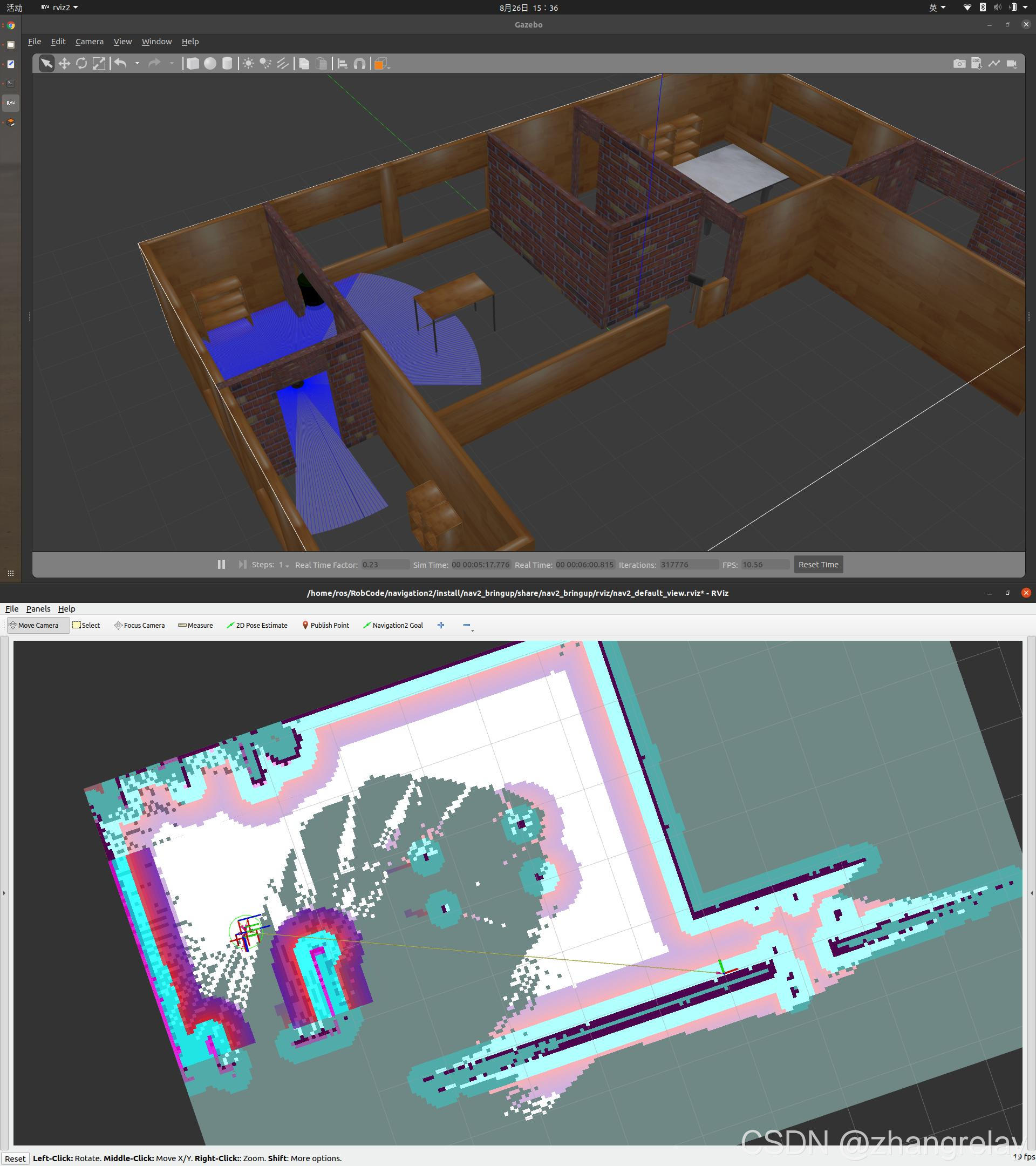Image resolution: width=1036 pixels, height=1166 pixels.
Task: Insert a sphere shape
Action: point(210,63)
